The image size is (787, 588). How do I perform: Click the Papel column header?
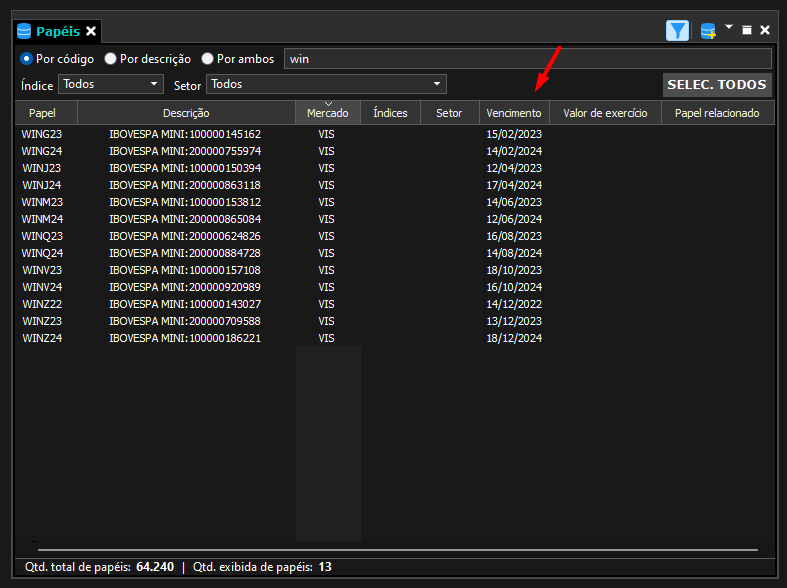pyautogui.click(x=42, y=113)
